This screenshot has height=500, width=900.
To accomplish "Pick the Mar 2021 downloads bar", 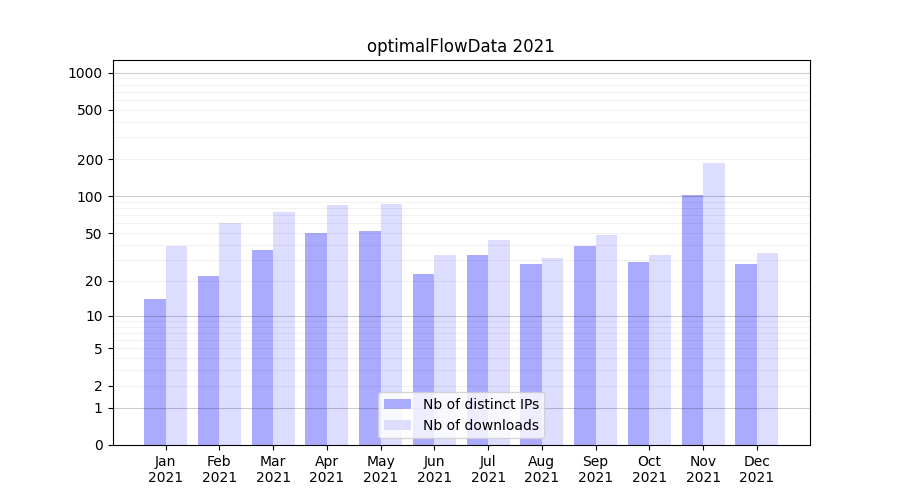I will point(284,328).
